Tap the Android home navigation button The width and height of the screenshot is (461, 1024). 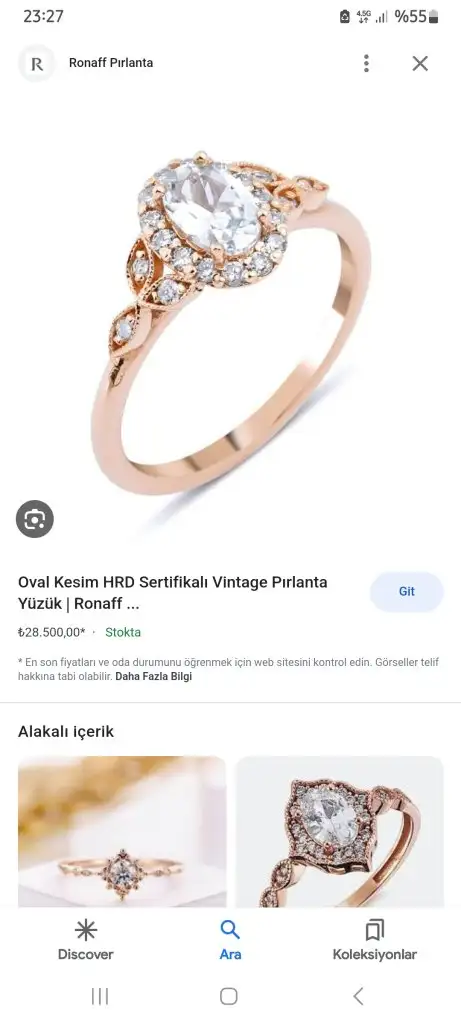(x=229, y=996)
